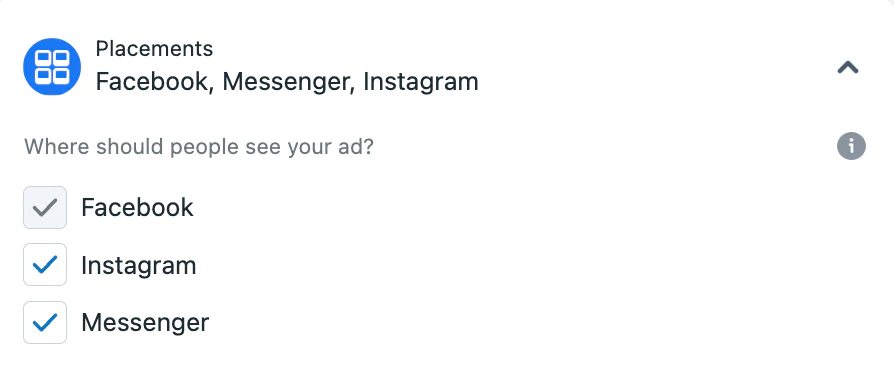The image size is (894, 370).
Task: Click the Instagram label text
Action: pos(139,266)
